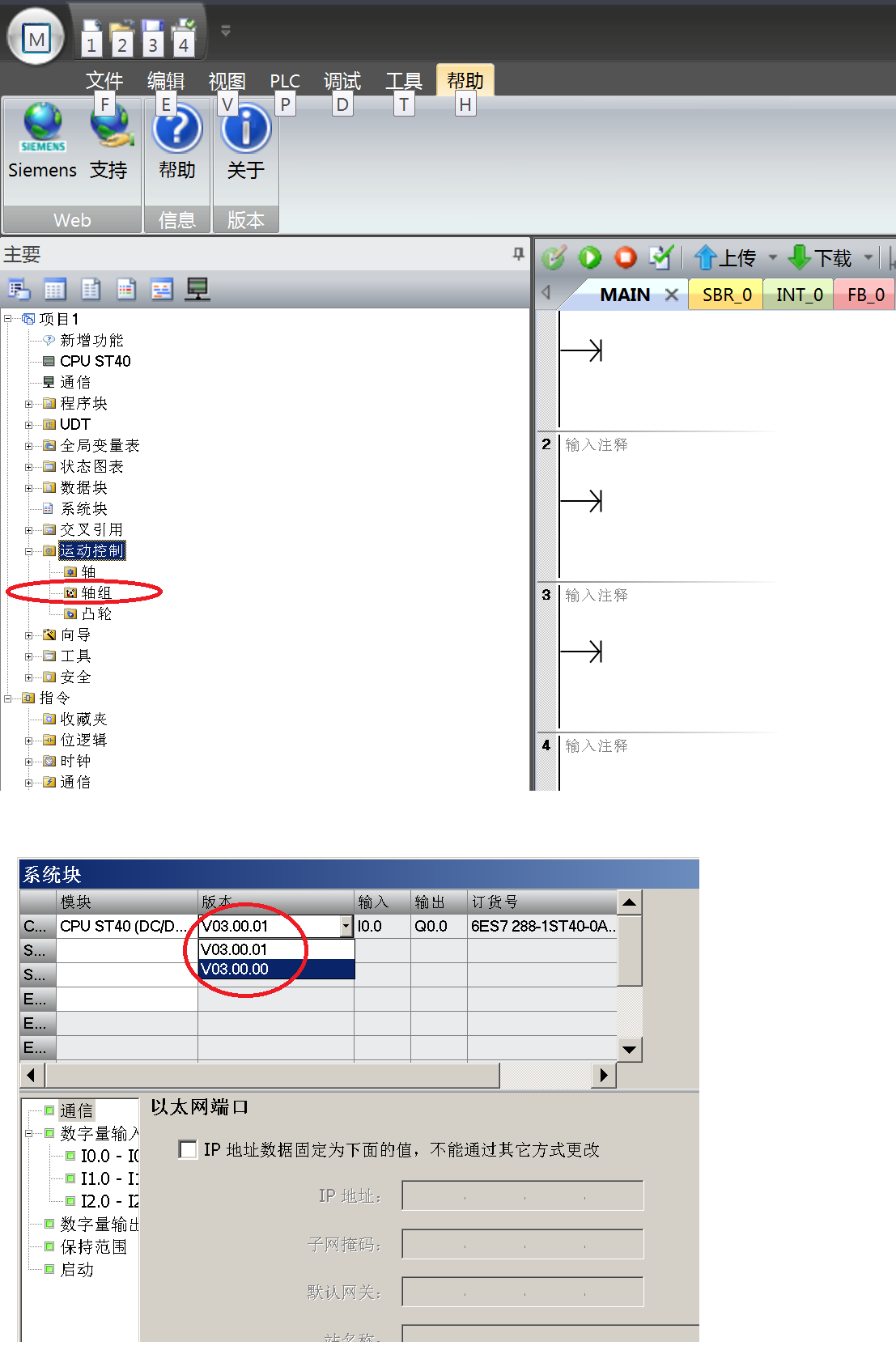Open the CPU version dropdown arrow
The width and height of the screenshot is (896, 1367).
(x=346, y=927)
